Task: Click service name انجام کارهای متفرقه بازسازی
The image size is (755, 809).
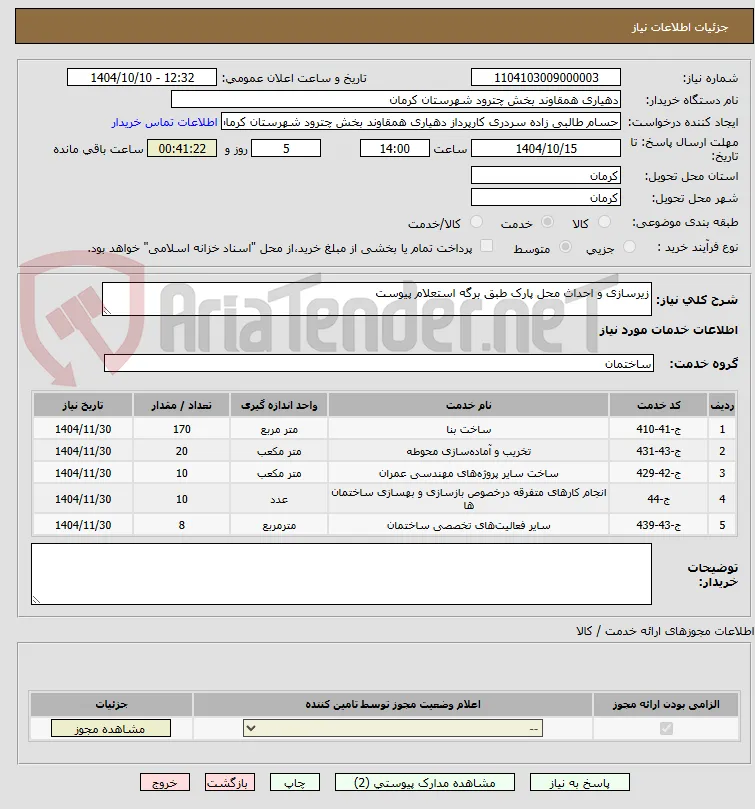Action: point(468,499)
